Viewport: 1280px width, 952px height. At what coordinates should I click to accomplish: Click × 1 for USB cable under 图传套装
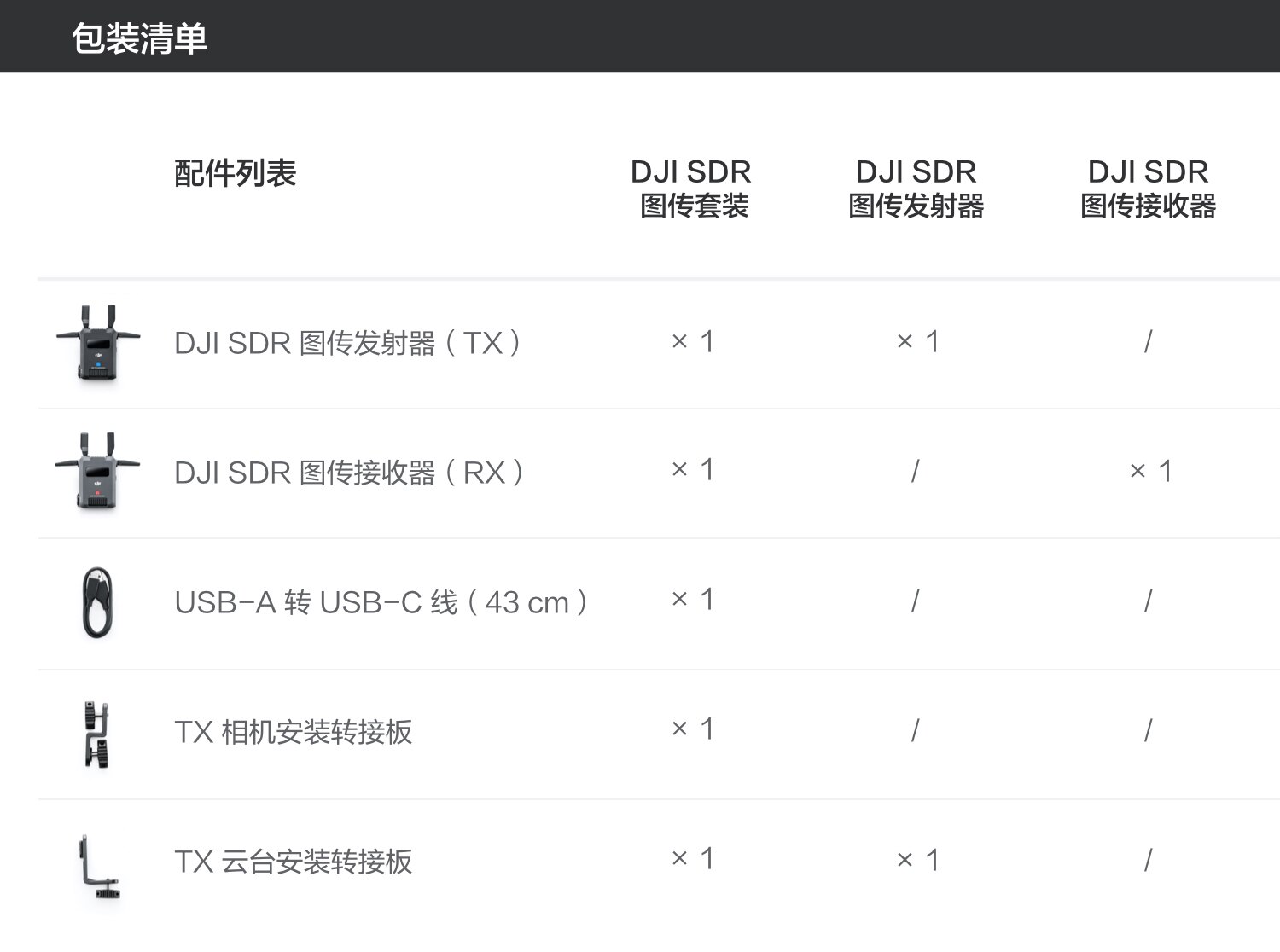tap(692, 600)
